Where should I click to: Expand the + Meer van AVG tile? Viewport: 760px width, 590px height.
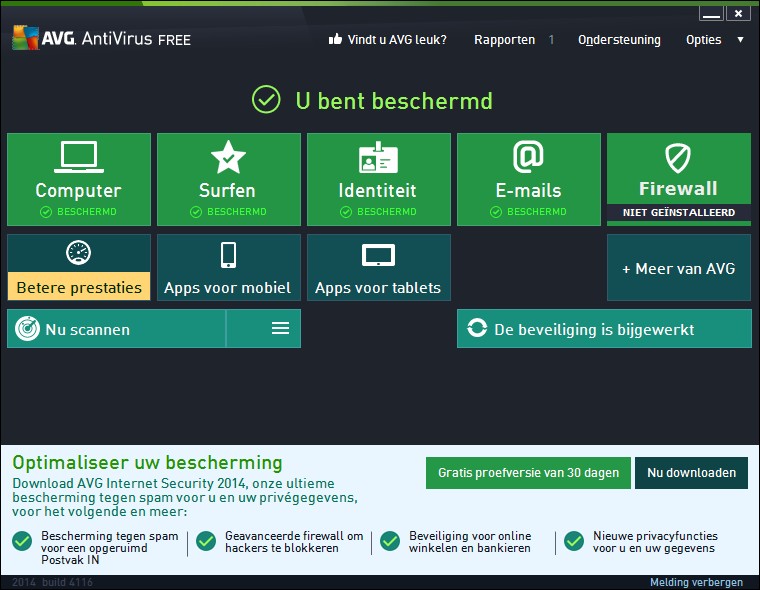click(x=678, y=268)
